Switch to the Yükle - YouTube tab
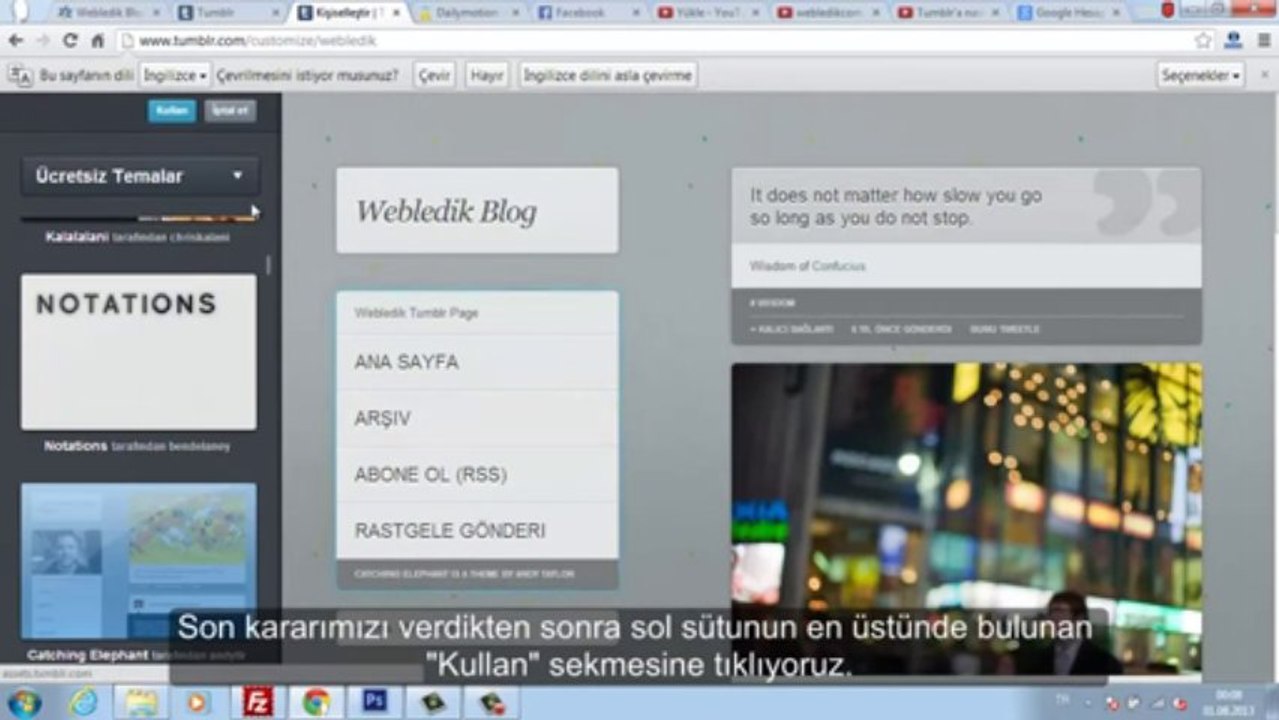 708,13
